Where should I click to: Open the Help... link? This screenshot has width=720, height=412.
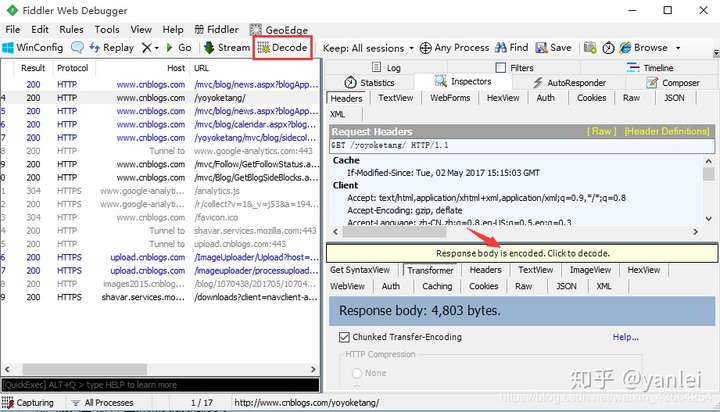tap(625, 338)
